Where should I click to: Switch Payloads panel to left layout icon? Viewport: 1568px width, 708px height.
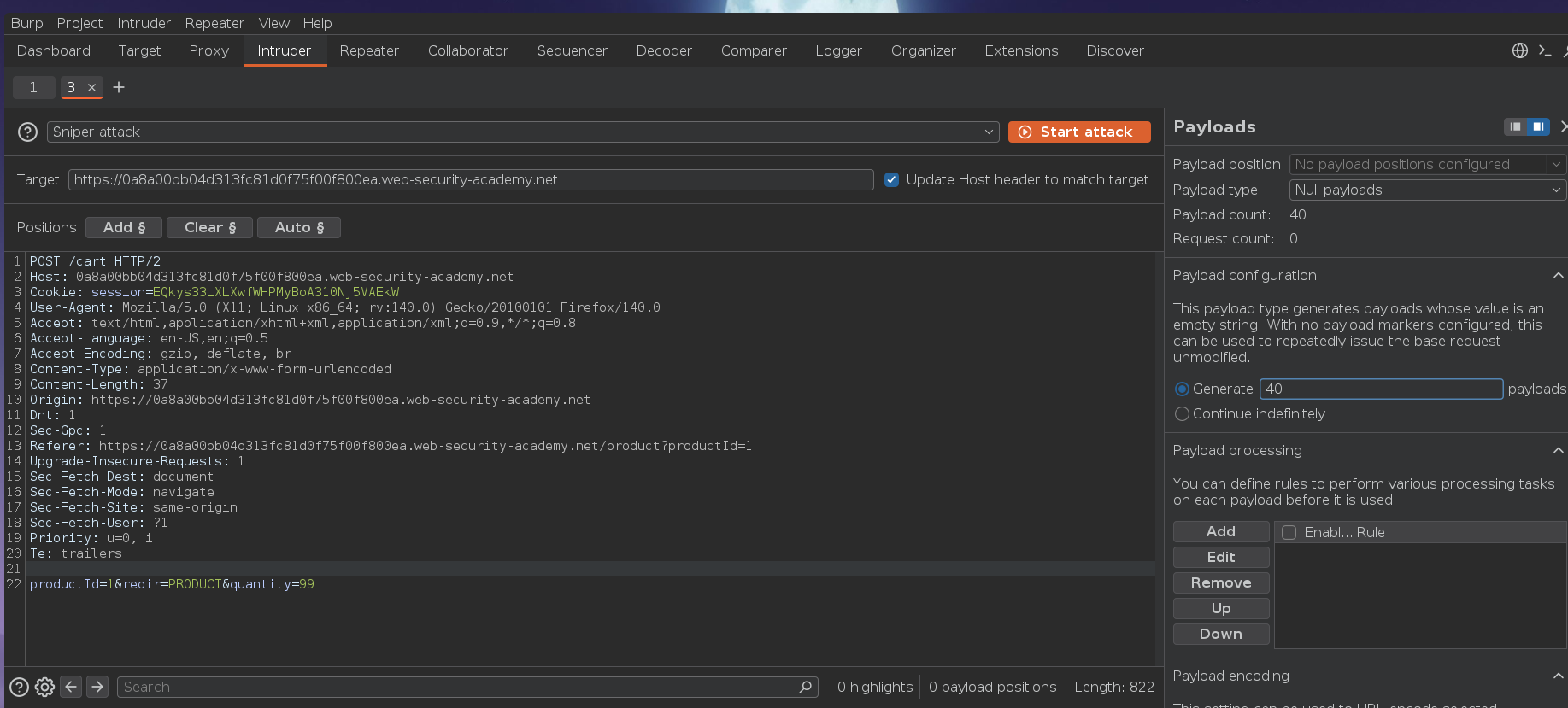click(x=1515, y=126)
